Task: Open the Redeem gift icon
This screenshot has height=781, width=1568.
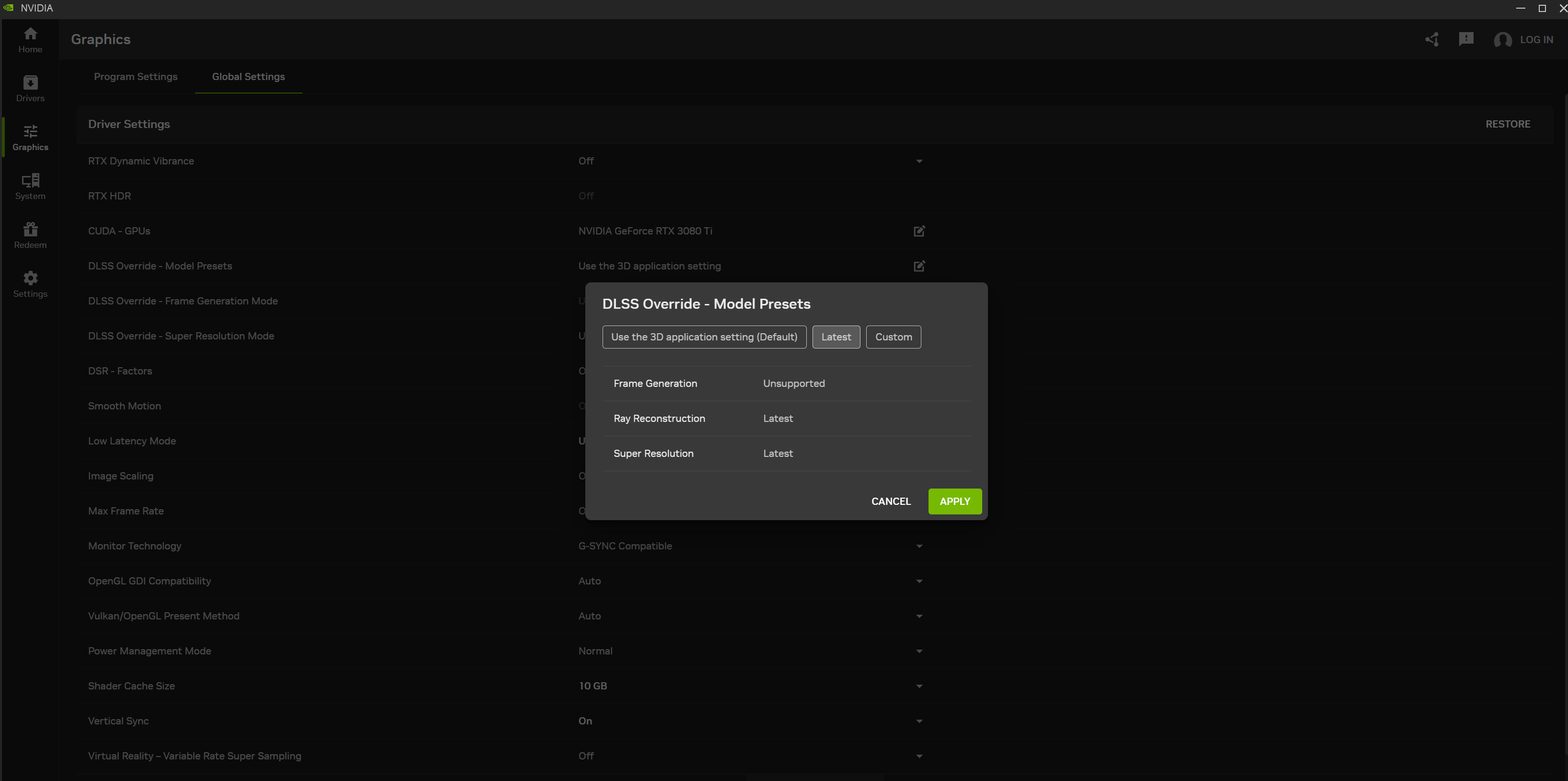Action: tap(30, 235)
